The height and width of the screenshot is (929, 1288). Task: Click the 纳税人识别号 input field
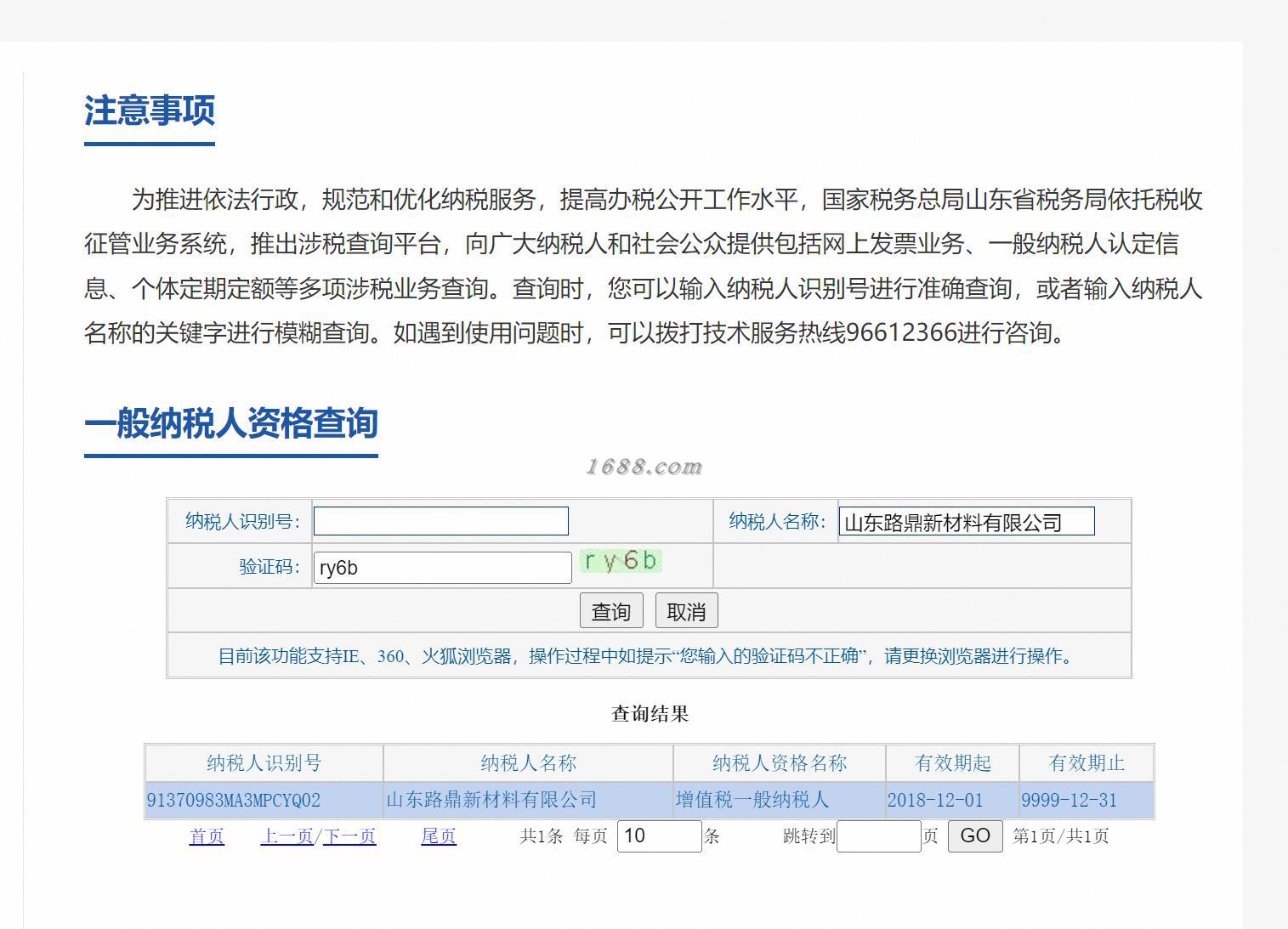tap(441, 521)
